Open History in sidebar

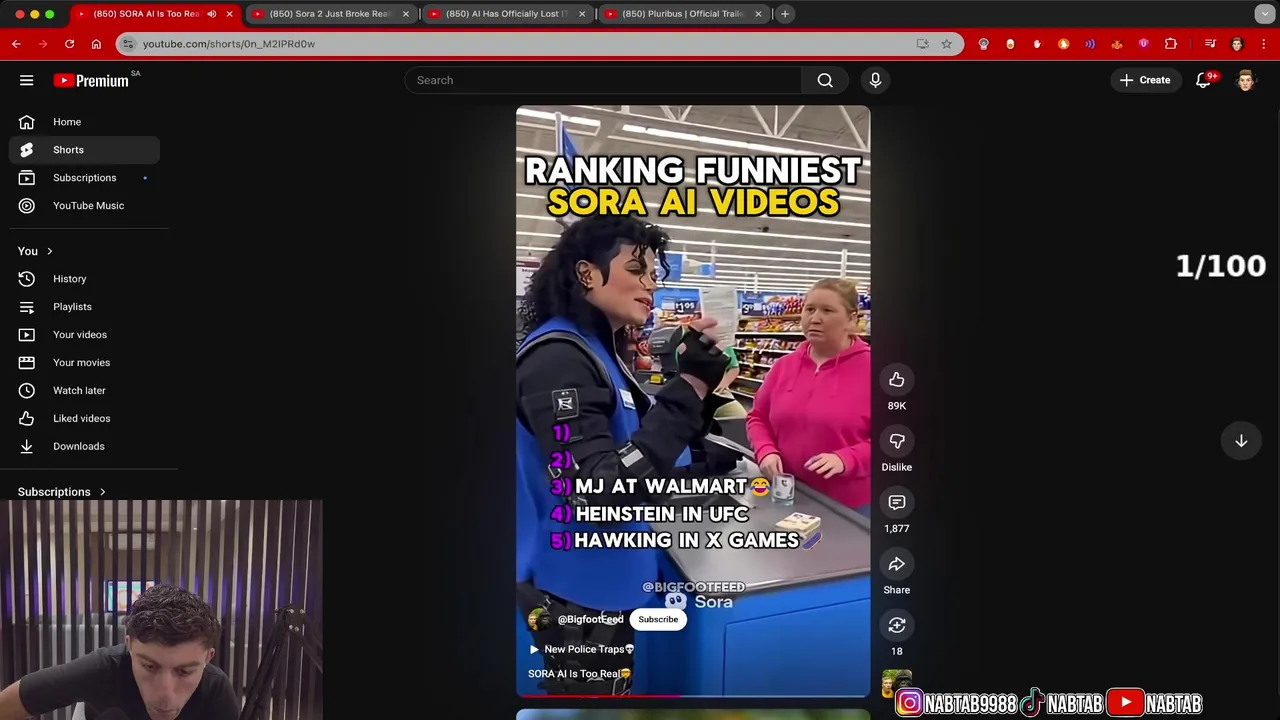[85, 279]
